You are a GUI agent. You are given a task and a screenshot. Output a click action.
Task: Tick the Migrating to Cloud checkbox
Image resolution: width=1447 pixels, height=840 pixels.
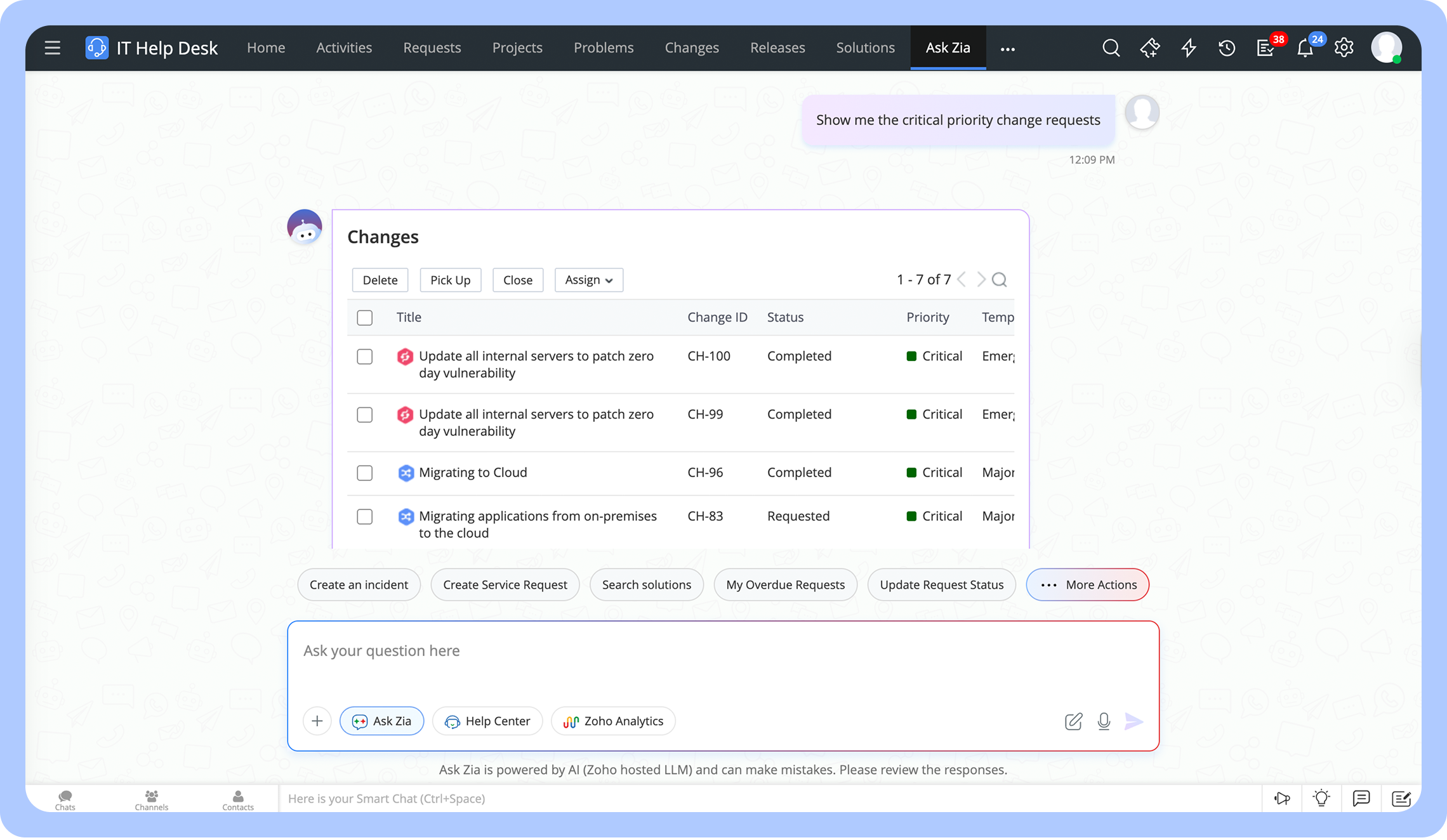point(365,473)
